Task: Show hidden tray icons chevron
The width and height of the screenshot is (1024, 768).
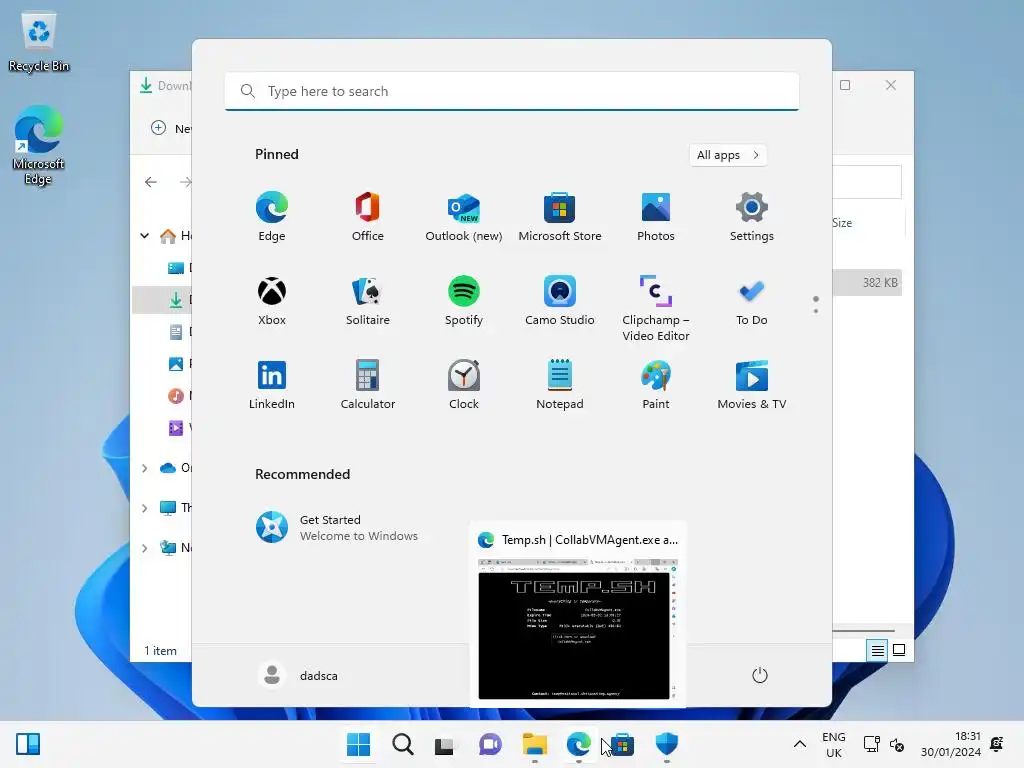Action: pos(799,744)
